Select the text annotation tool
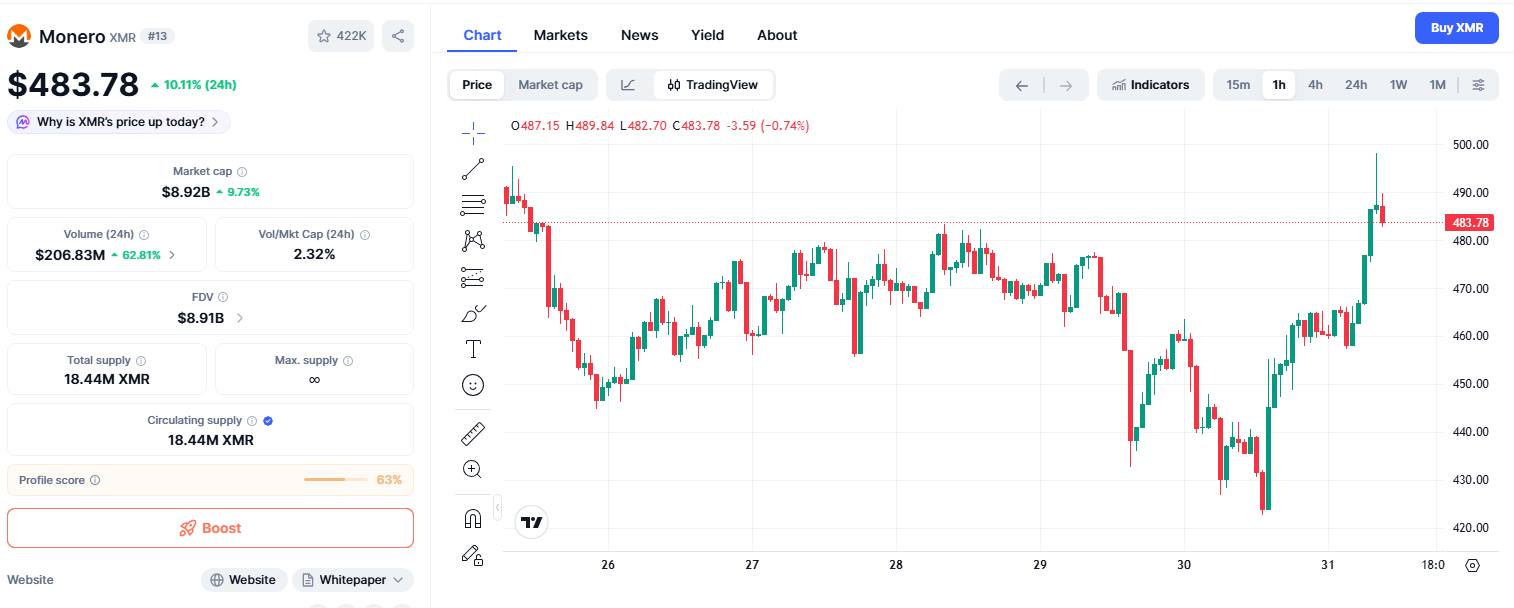1514x608 pixels. pos(473,349)
